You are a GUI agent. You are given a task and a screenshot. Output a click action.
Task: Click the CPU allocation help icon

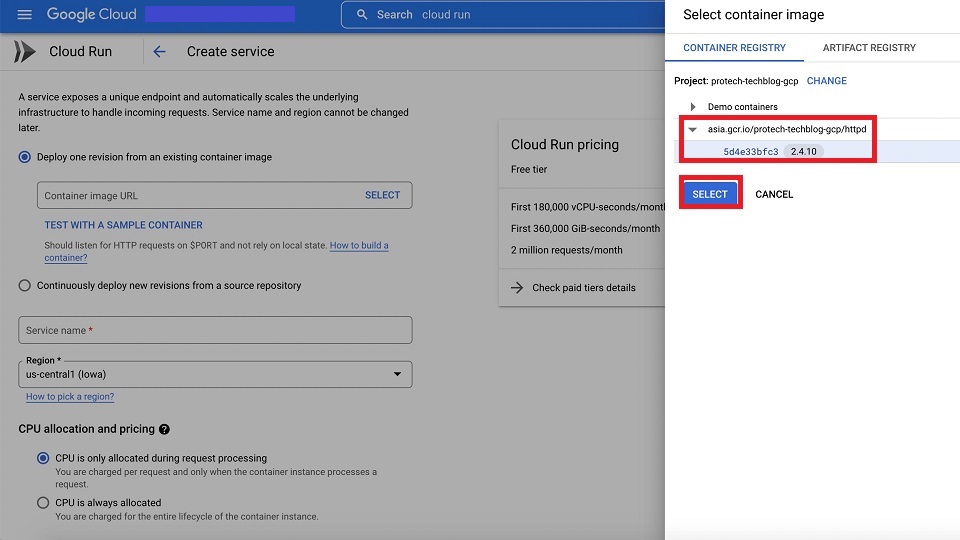[x=164, y=429]
